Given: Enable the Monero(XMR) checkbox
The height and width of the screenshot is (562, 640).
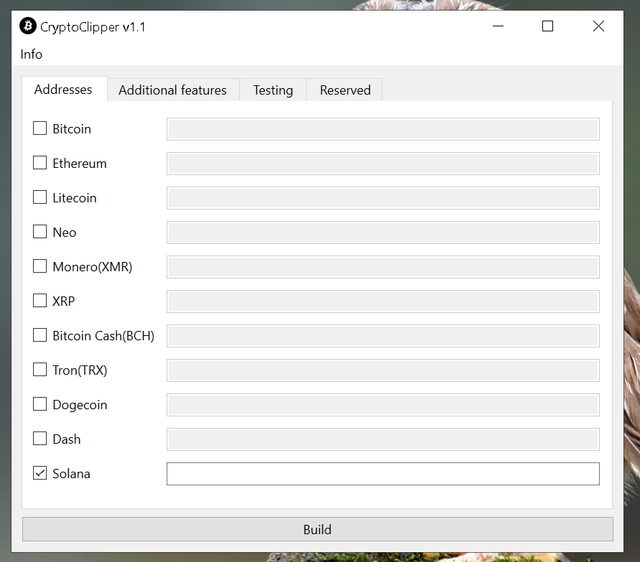Looking at the screenshot, I should point(40,266).
